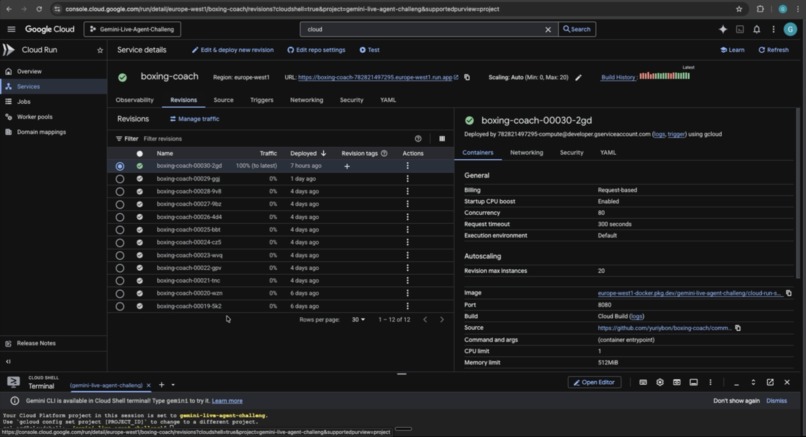Image resolution: width=806 pixels, height=437 pixels.
Task: Click Manage traffic
Action: [194, 119]
